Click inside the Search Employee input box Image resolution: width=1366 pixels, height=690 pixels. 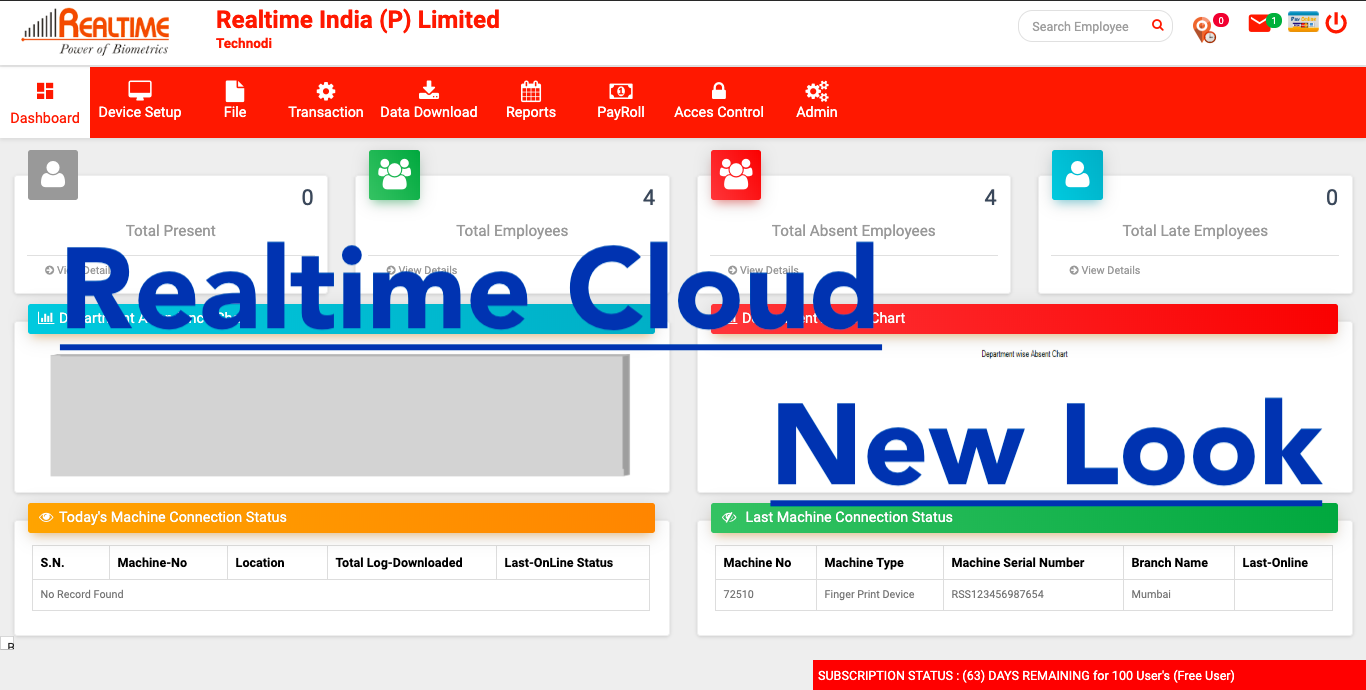[1080, 26]
